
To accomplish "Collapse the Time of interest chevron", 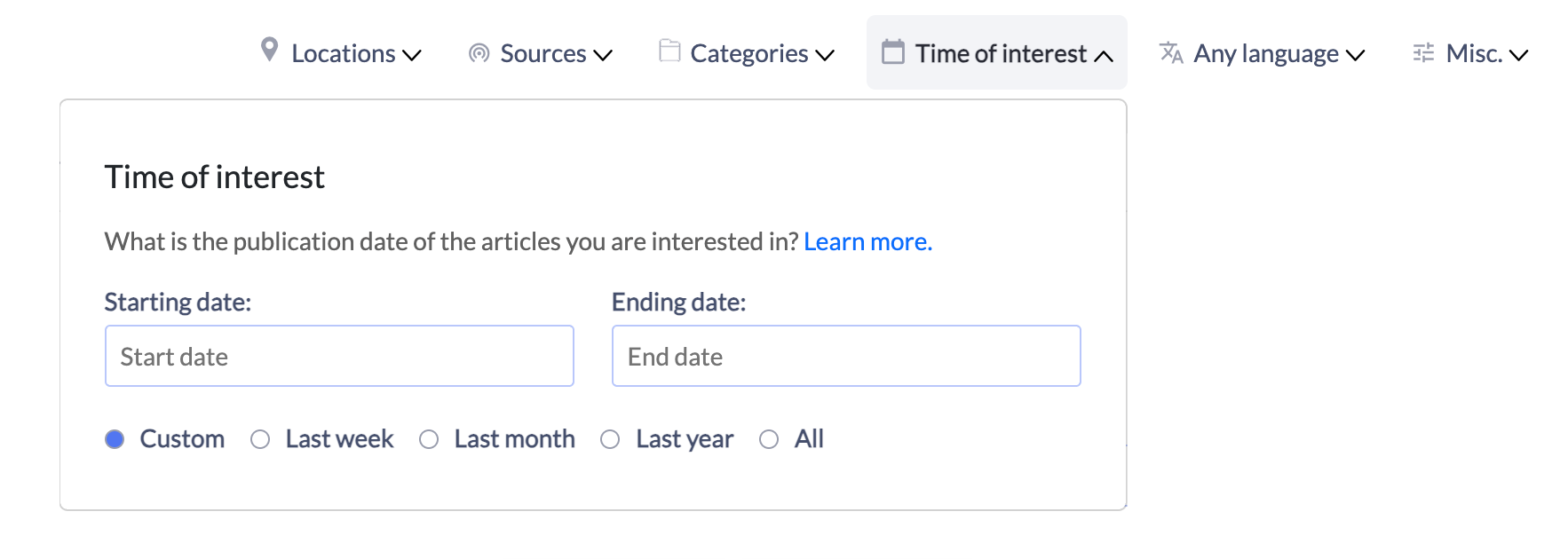I will tap(1104, 56).
